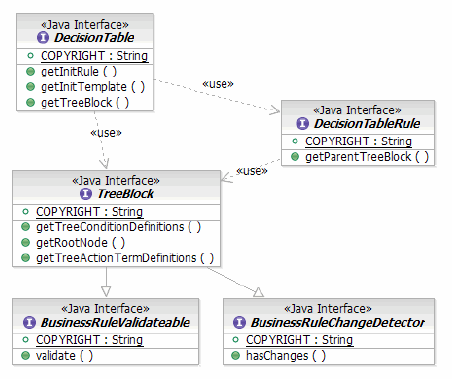Select the getTreeConditionDefinitions ( ) method

[x=118, y=227]
